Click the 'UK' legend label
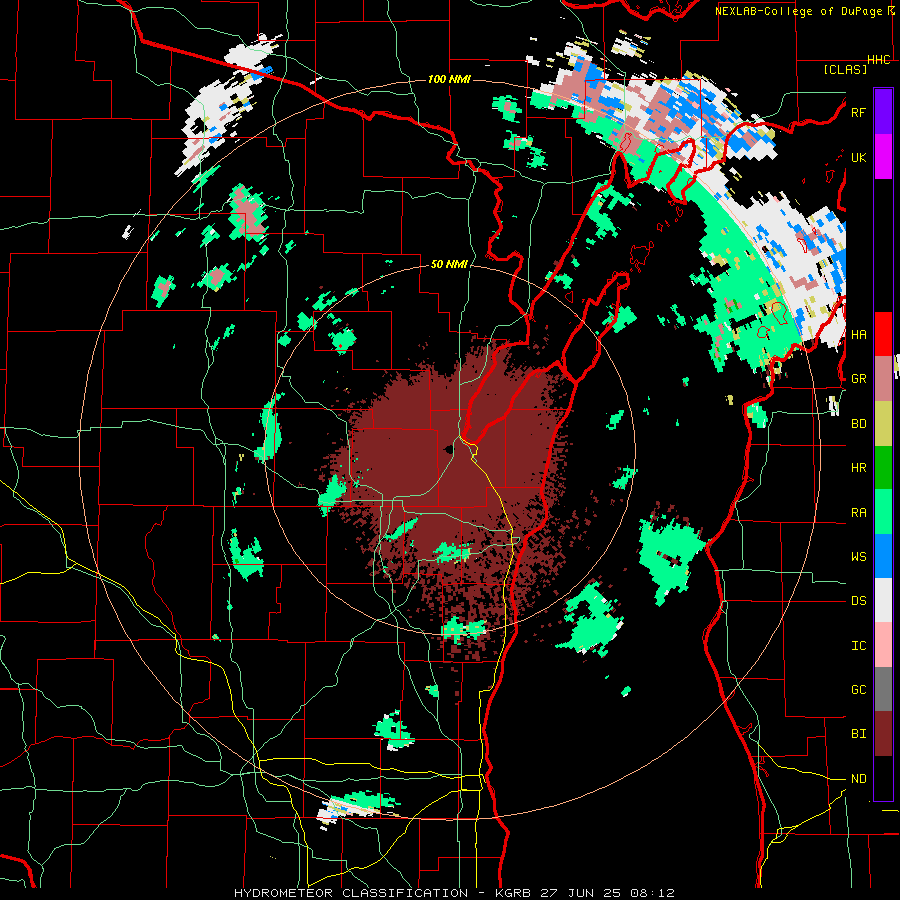The height and width of the screenshot is (900, 900). [858, 157]
